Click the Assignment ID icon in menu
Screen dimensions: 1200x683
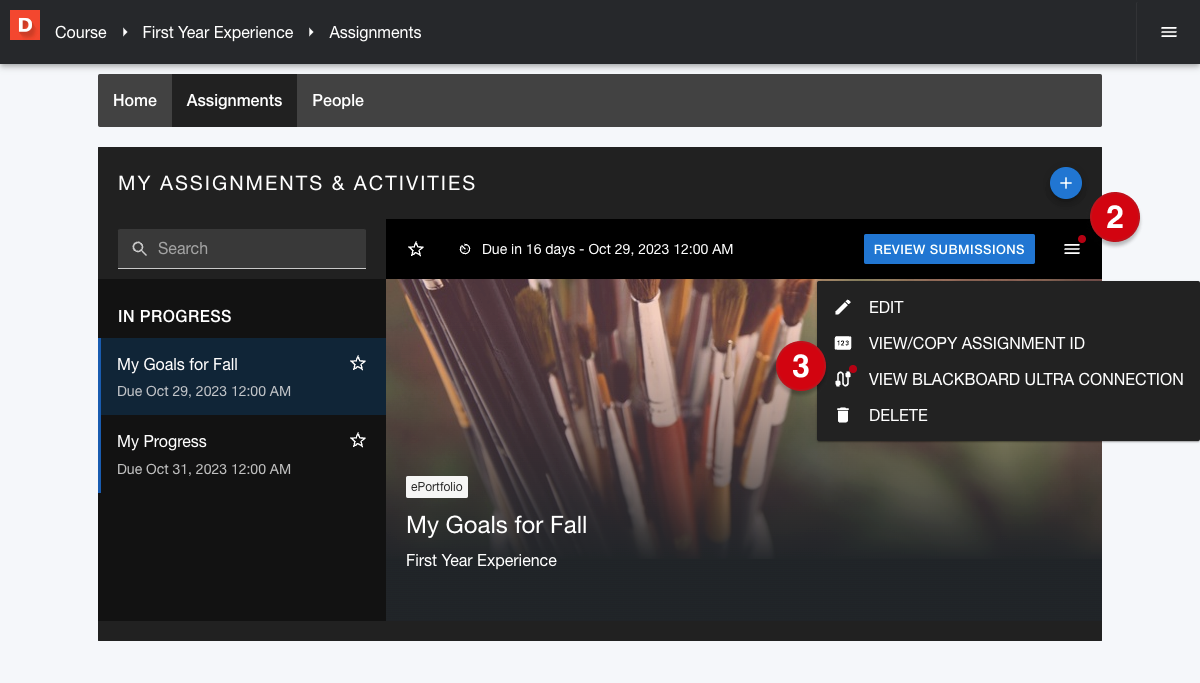(843, 343)
